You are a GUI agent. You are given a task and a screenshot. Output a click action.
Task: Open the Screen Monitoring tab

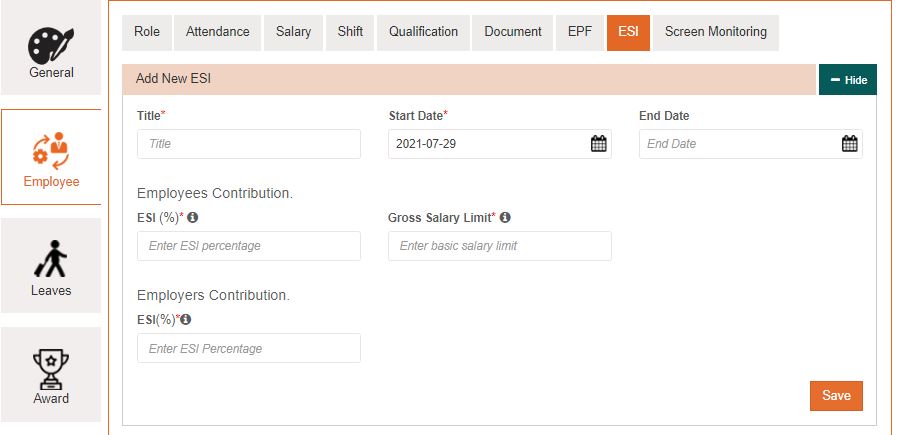(715, 32)
